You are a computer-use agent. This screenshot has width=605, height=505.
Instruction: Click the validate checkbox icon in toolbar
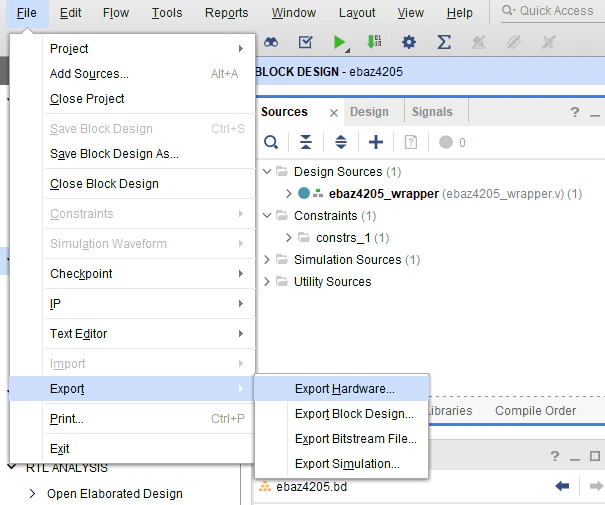(x=305, y=42)
